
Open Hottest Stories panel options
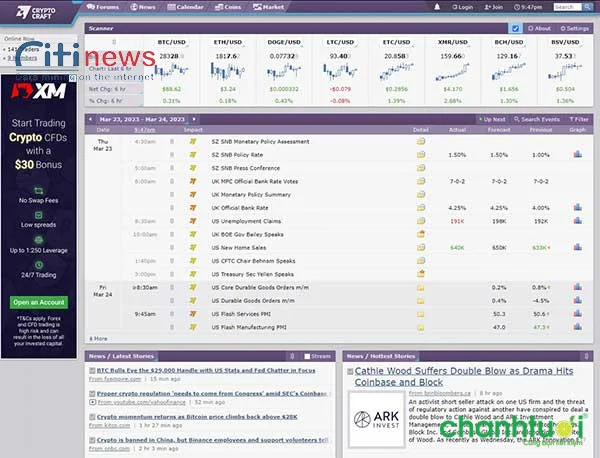click(x=587, y=356)
